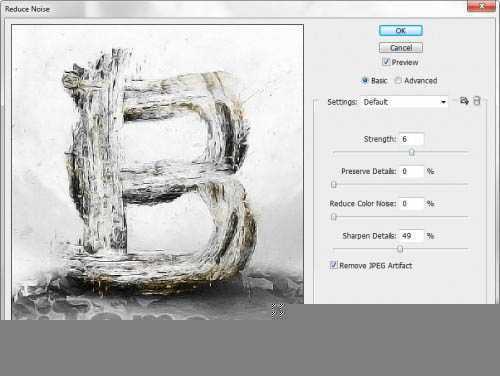This screenshot has height=376, width=500.
Task: Click the Strength value field
Action: [412, 139]
